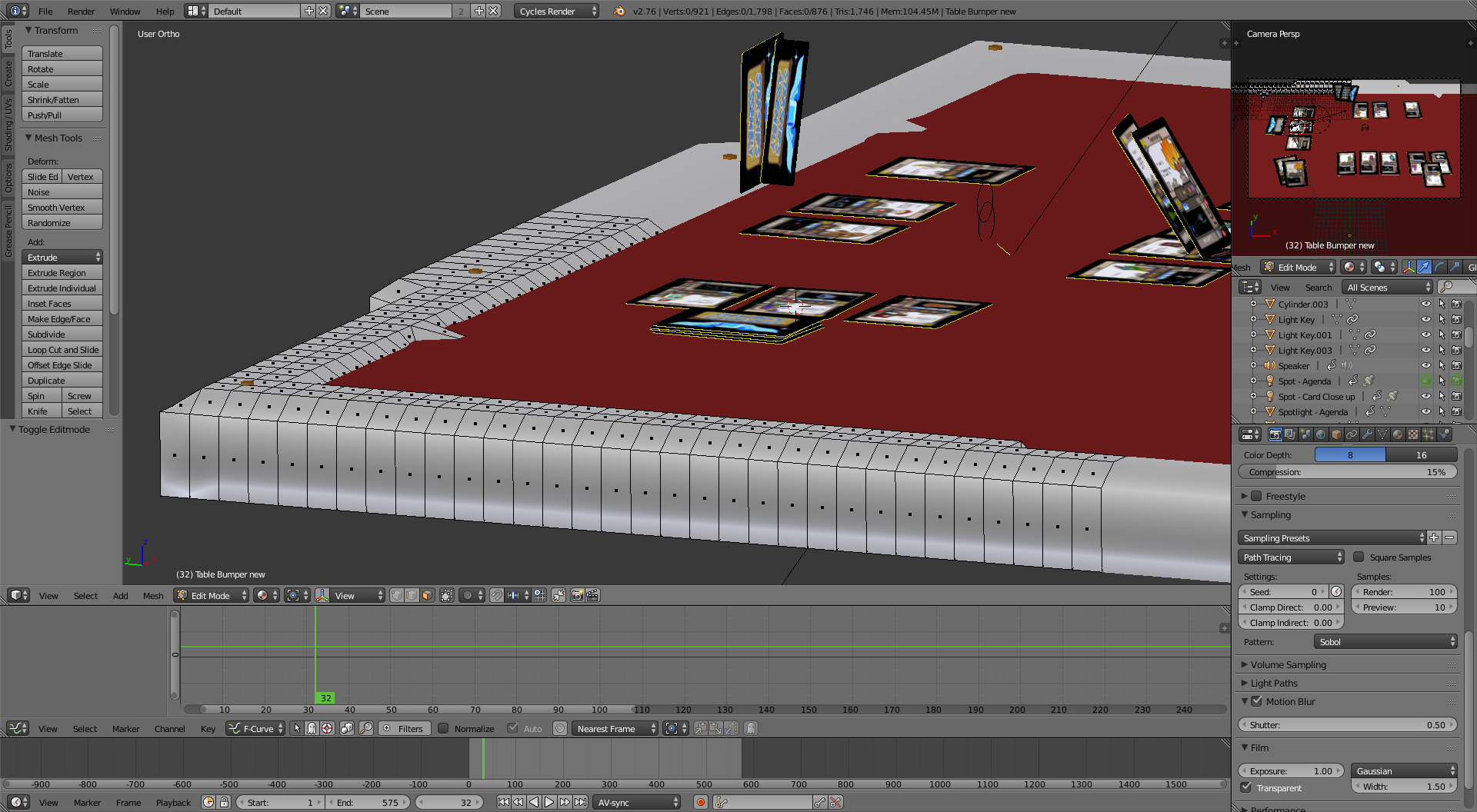The height and width of the screenshot is (812, 1477).
Task: Select Vertex select mode in 3D header
Action: 397,595
